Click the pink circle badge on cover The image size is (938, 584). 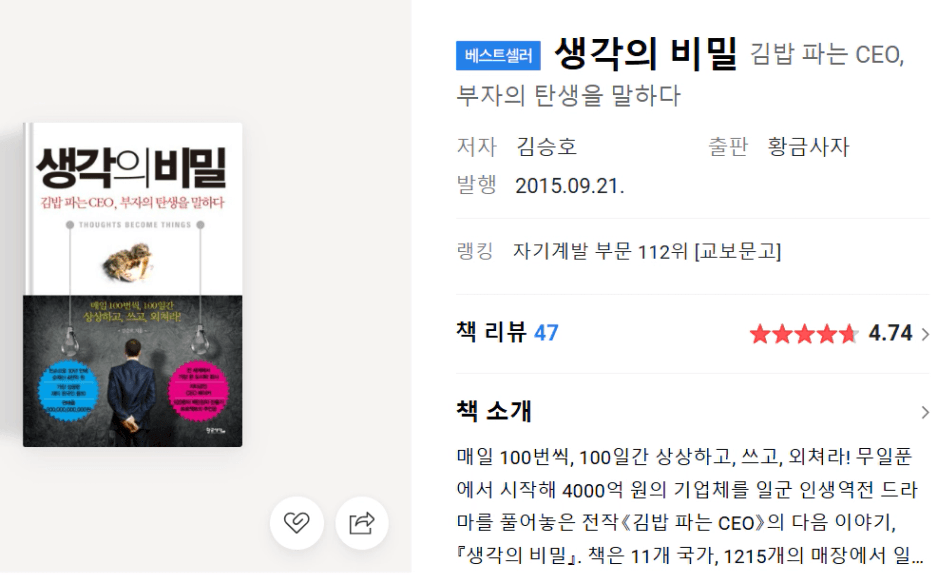(x=199, y=390)
